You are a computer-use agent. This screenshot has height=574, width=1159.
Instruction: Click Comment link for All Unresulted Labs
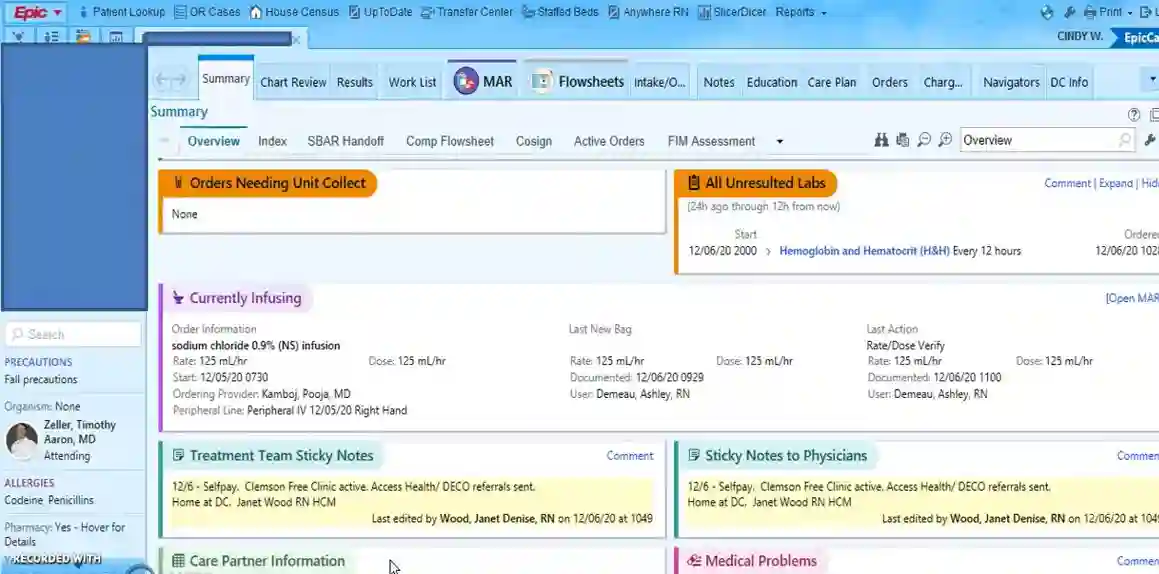coord(1067,183)
